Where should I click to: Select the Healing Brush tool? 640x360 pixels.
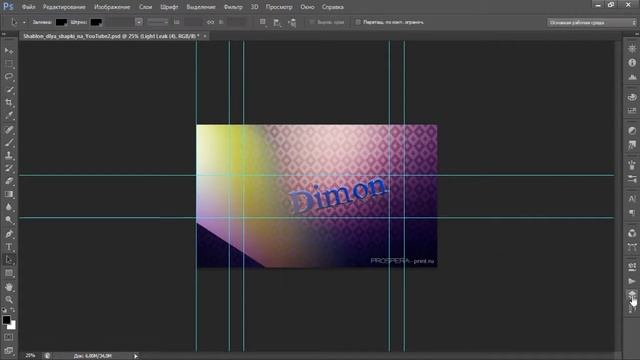[x=9, y=130]
